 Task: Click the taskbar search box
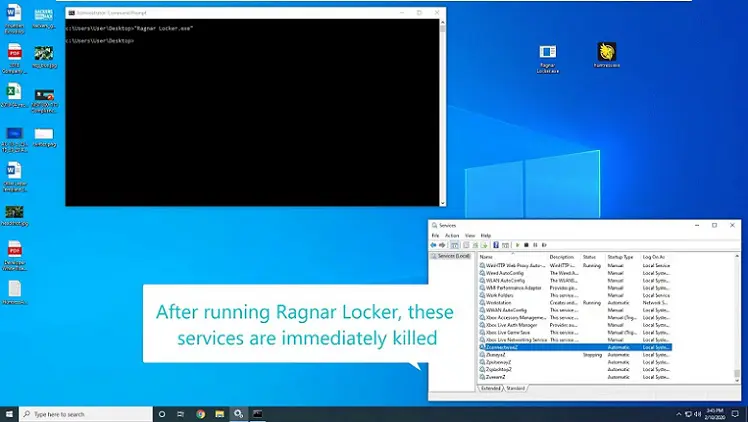(x=86, y=414)
